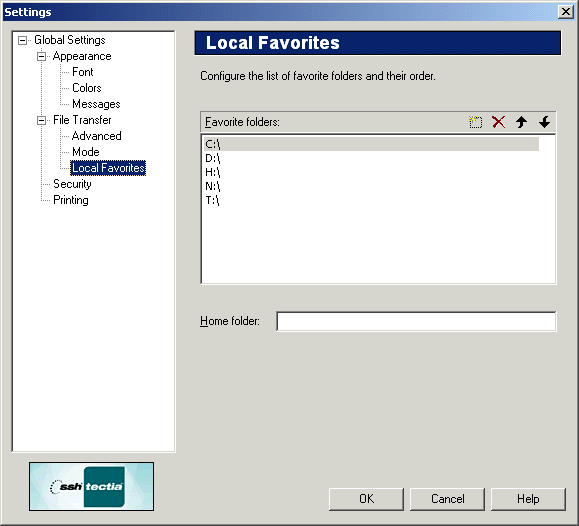Screen dimensions: 579x526
Task: Select Global Settings root label
Action: pyautogui.click(x=70, y=40)
